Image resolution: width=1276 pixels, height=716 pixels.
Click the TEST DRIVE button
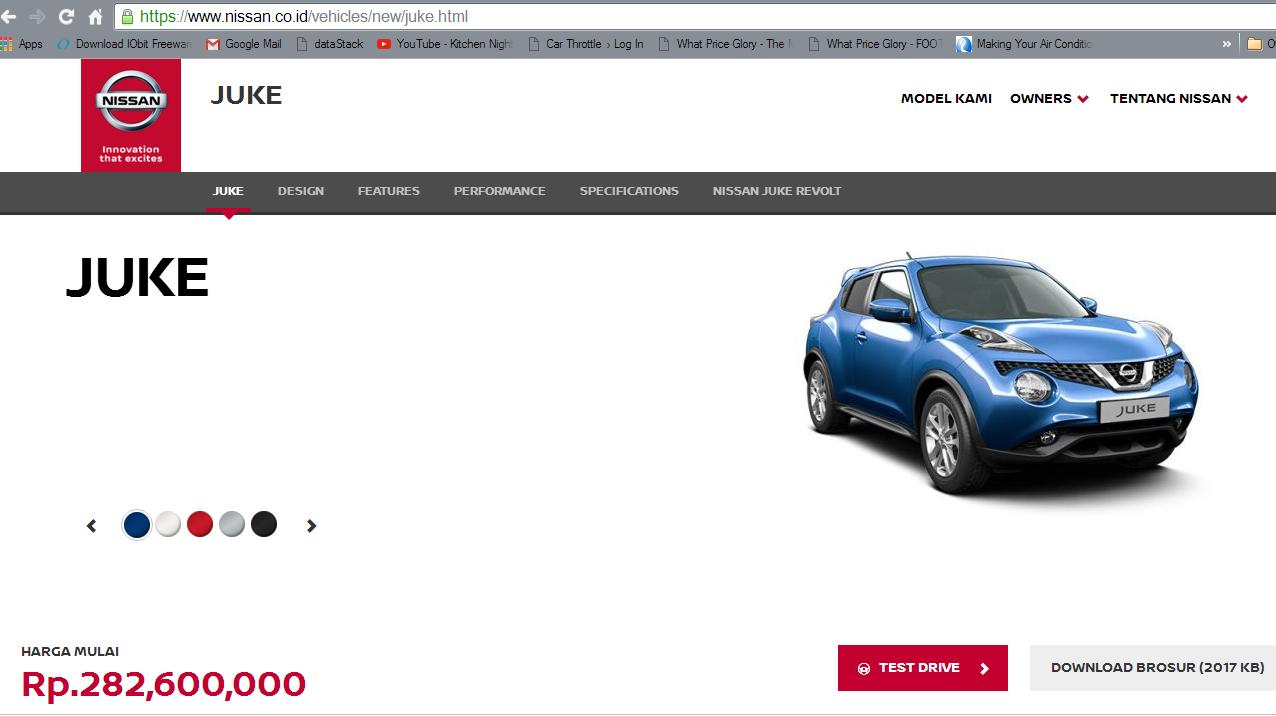coord(923,668)
